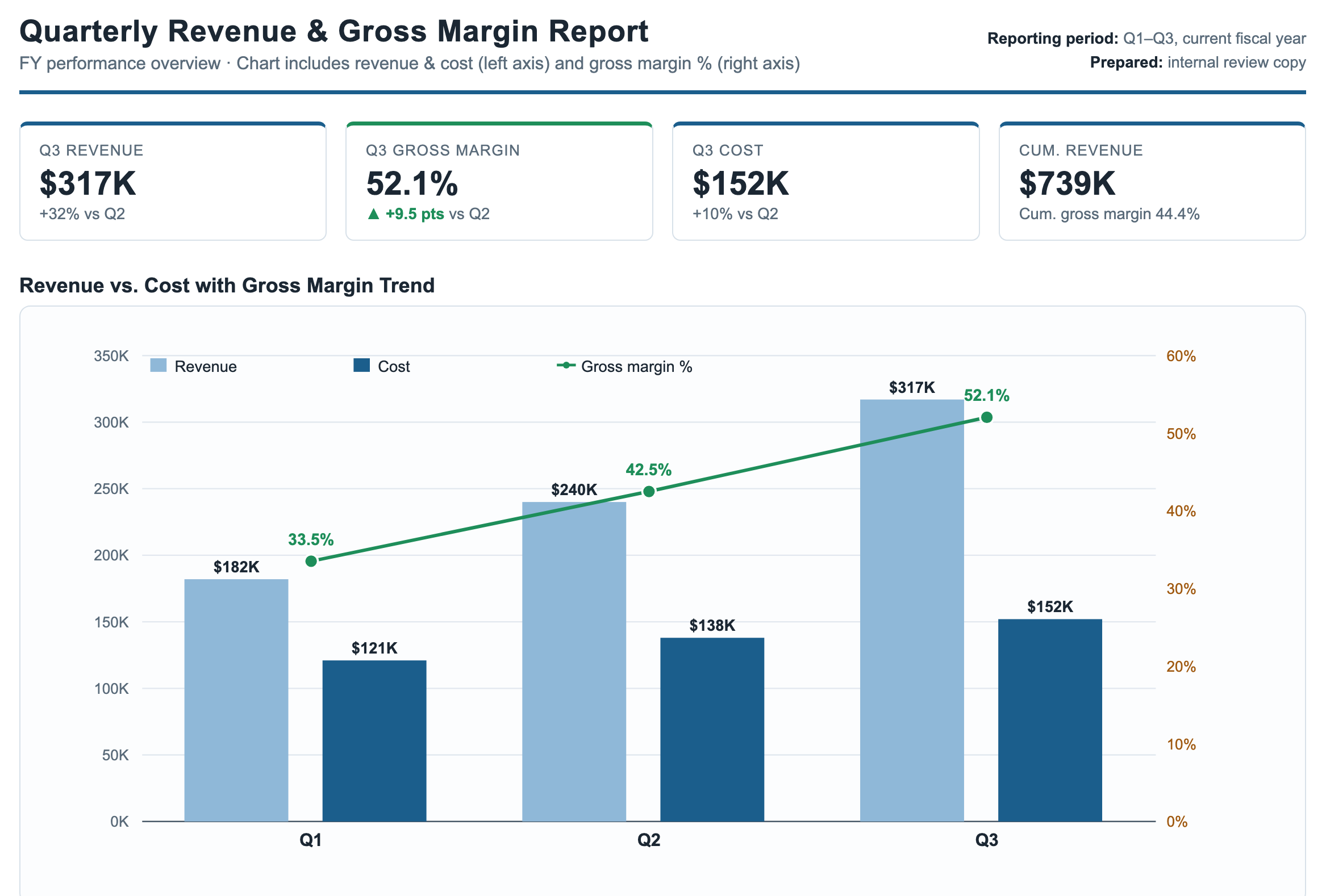The height and width of the screenshot is (896, 1326).
Task: Click the 'Gross margin %' legend label
Action: click(x=637, y=366)
